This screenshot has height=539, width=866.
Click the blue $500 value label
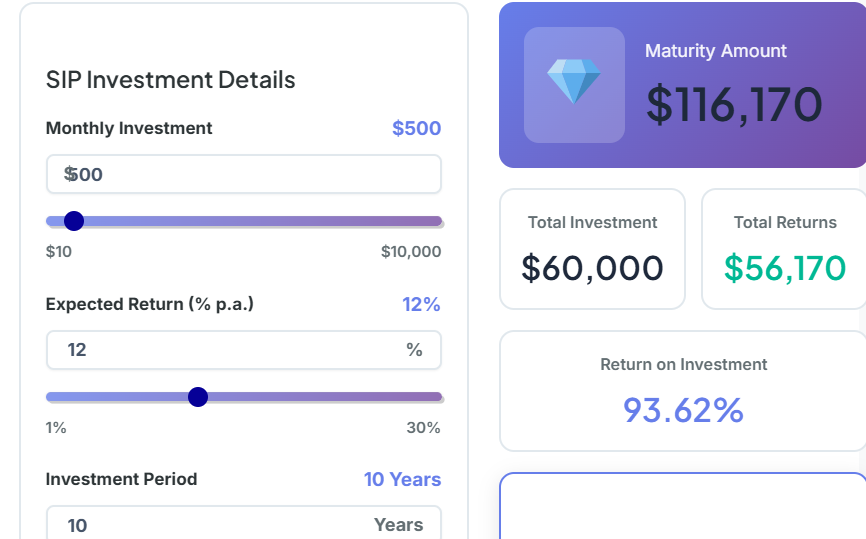(416, 128)
